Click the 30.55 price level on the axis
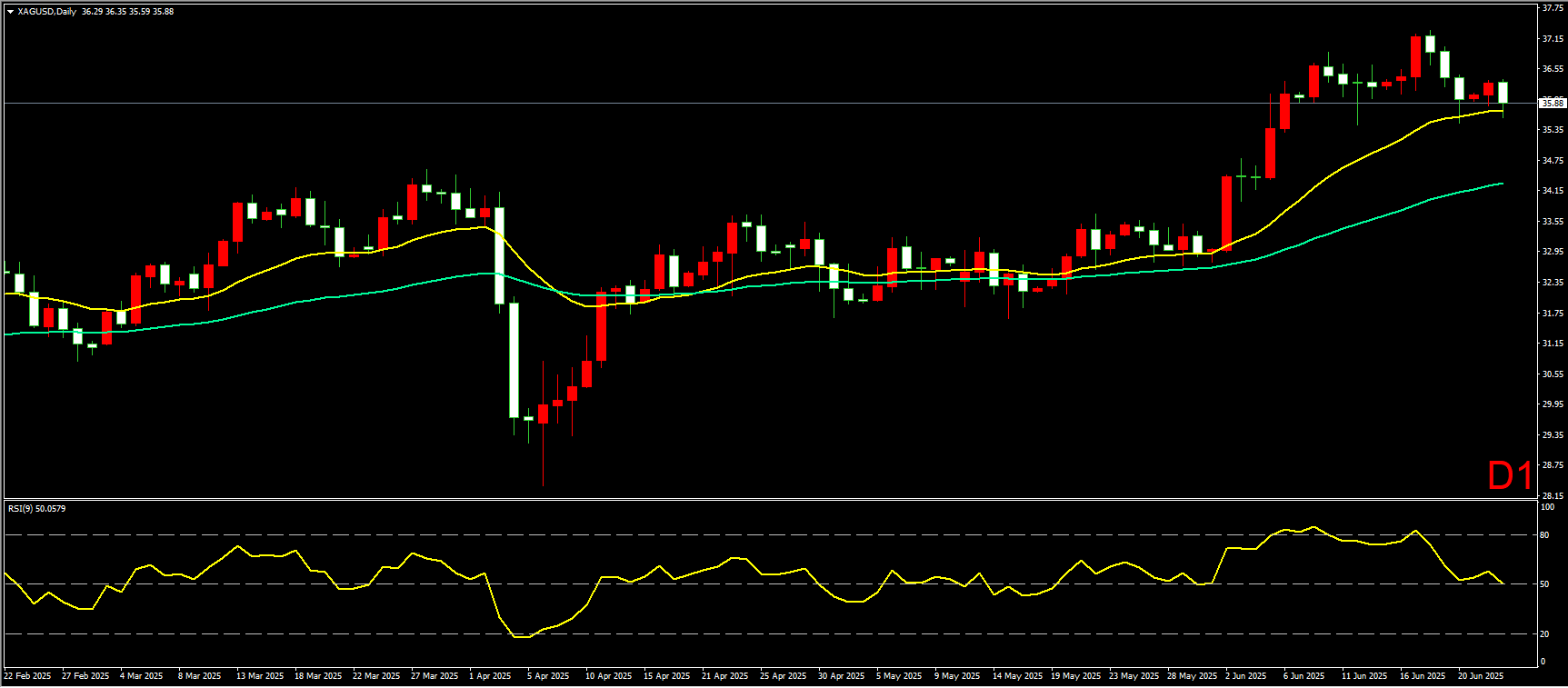 (1553, 374)
